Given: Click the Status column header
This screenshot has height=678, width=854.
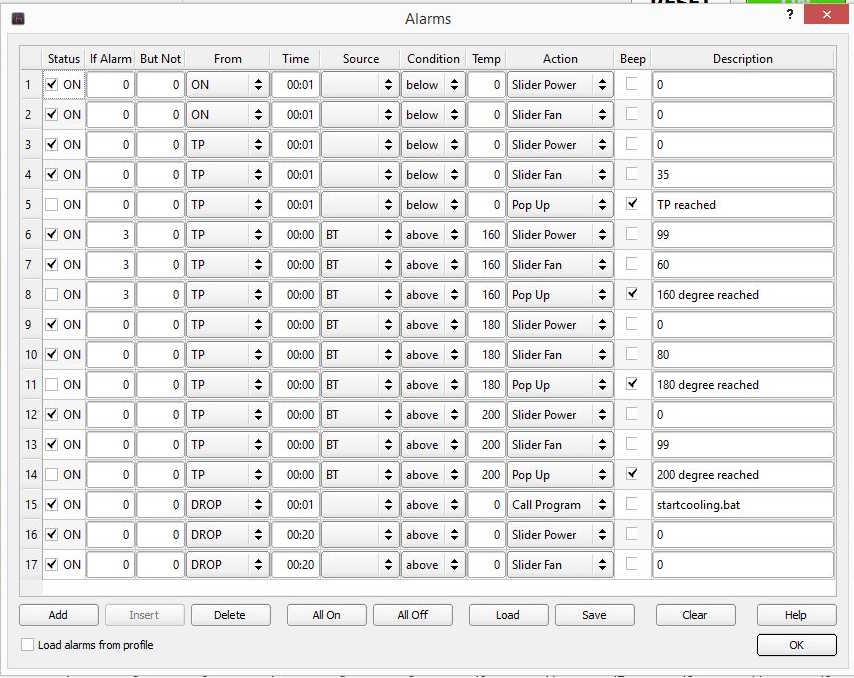Looking at the screenshot, I should click(63, 59).
